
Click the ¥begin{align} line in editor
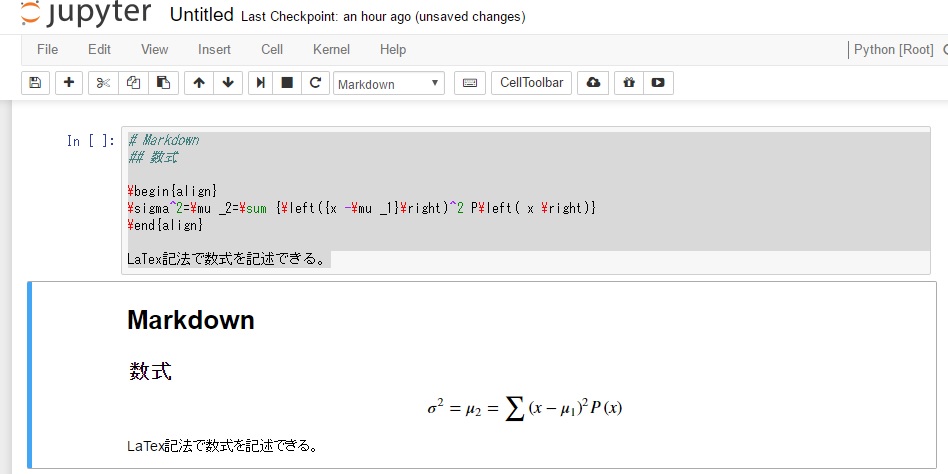pyautogui.click(x=172, y=191)
